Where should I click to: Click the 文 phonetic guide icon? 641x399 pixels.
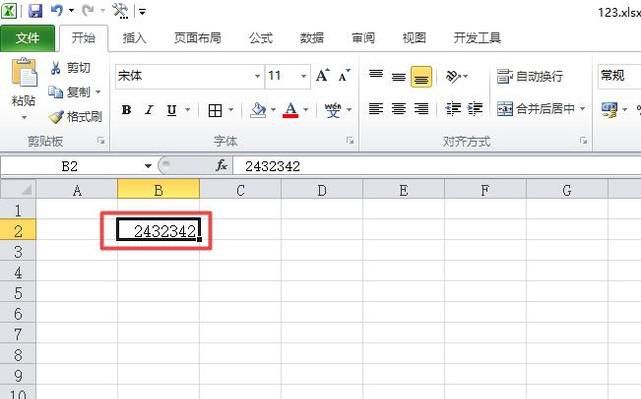coord(333,110)
